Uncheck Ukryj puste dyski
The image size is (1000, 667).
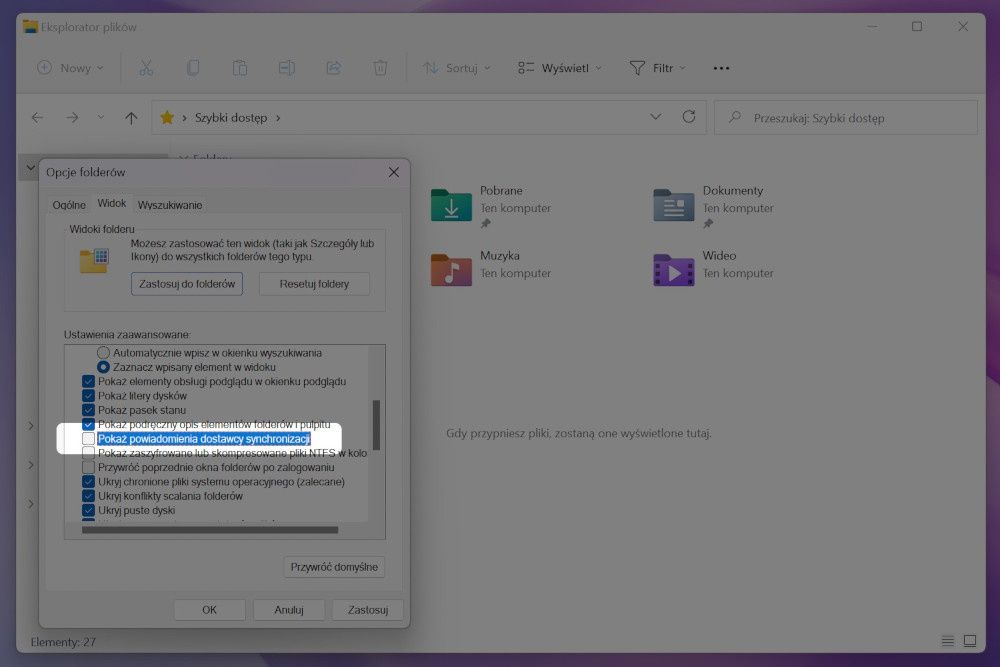[89, 510]
